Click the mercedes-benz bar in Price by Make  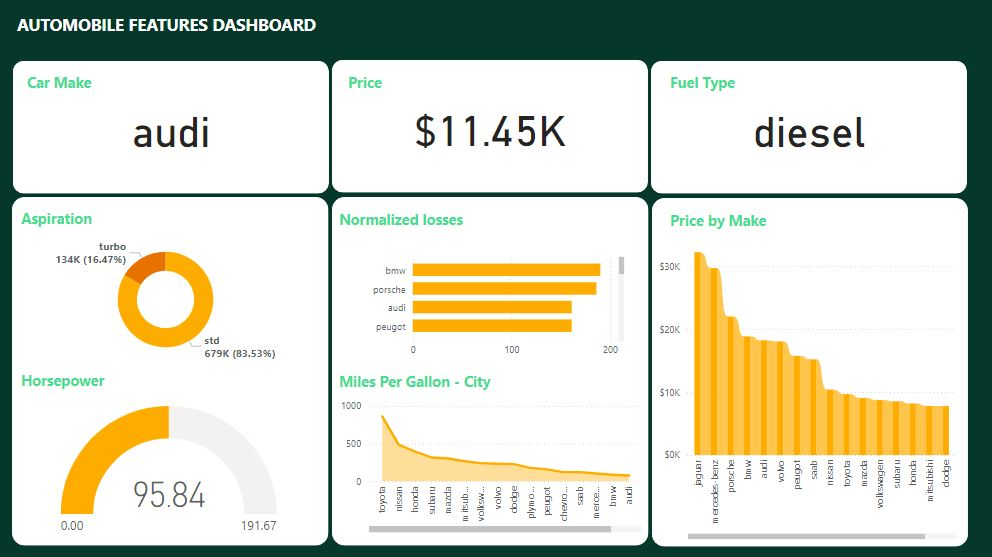click(715, 361)
